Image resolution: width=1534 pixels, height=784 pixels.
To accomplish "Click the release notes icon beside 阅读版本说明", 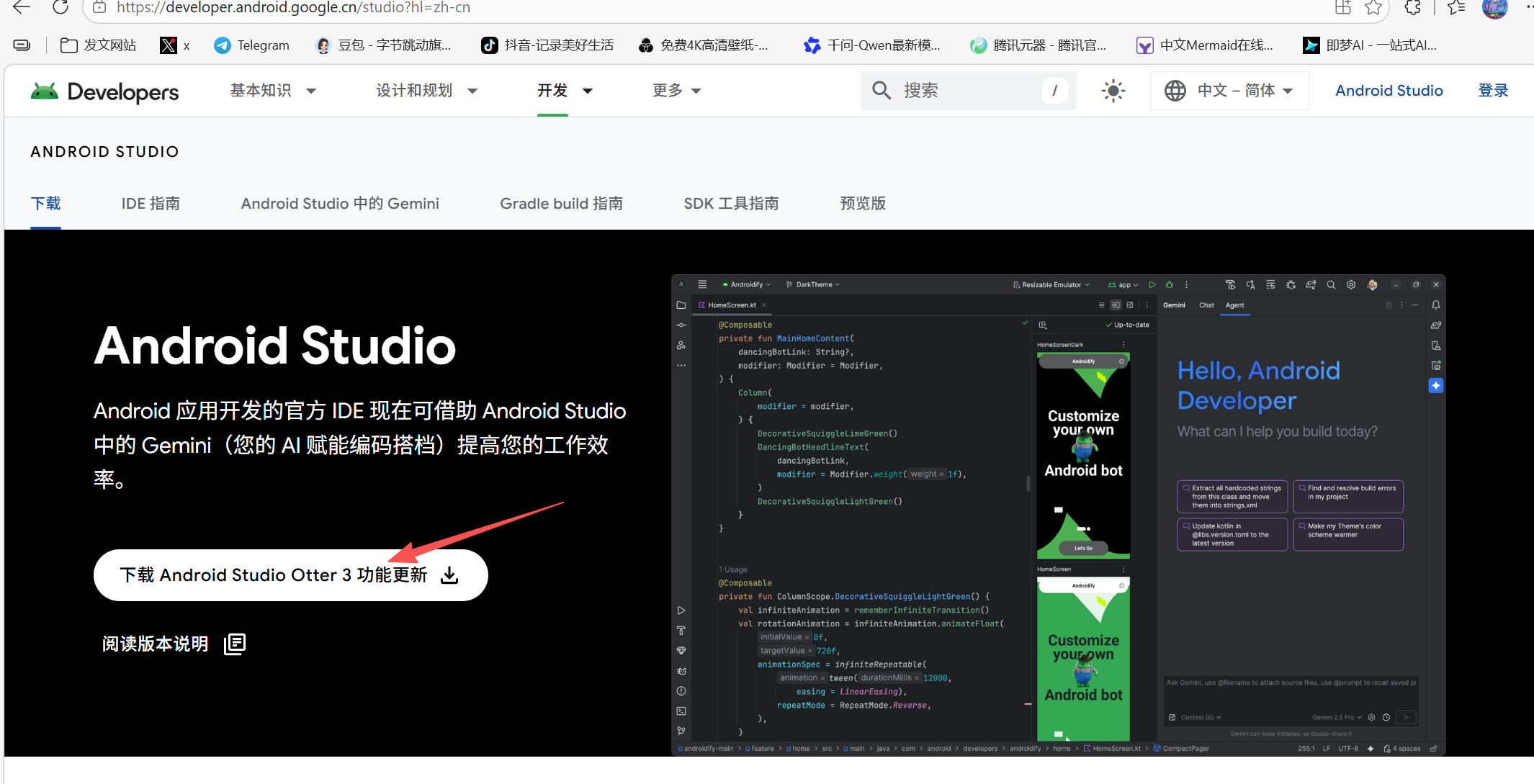I will [x=234, y=643].
